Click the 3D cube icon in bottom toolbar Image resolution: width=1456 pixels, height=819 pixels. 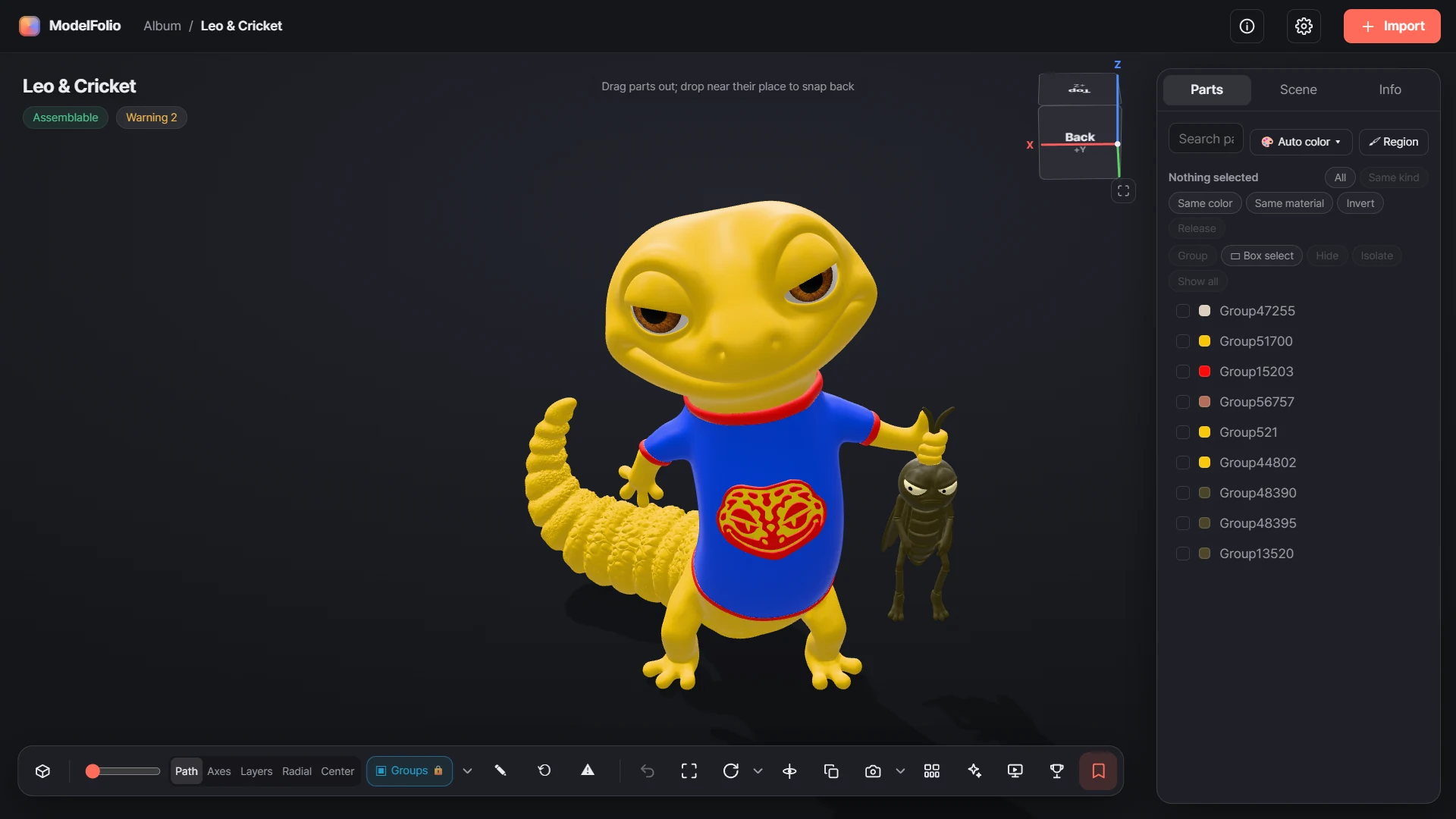(x=42, y=771)
